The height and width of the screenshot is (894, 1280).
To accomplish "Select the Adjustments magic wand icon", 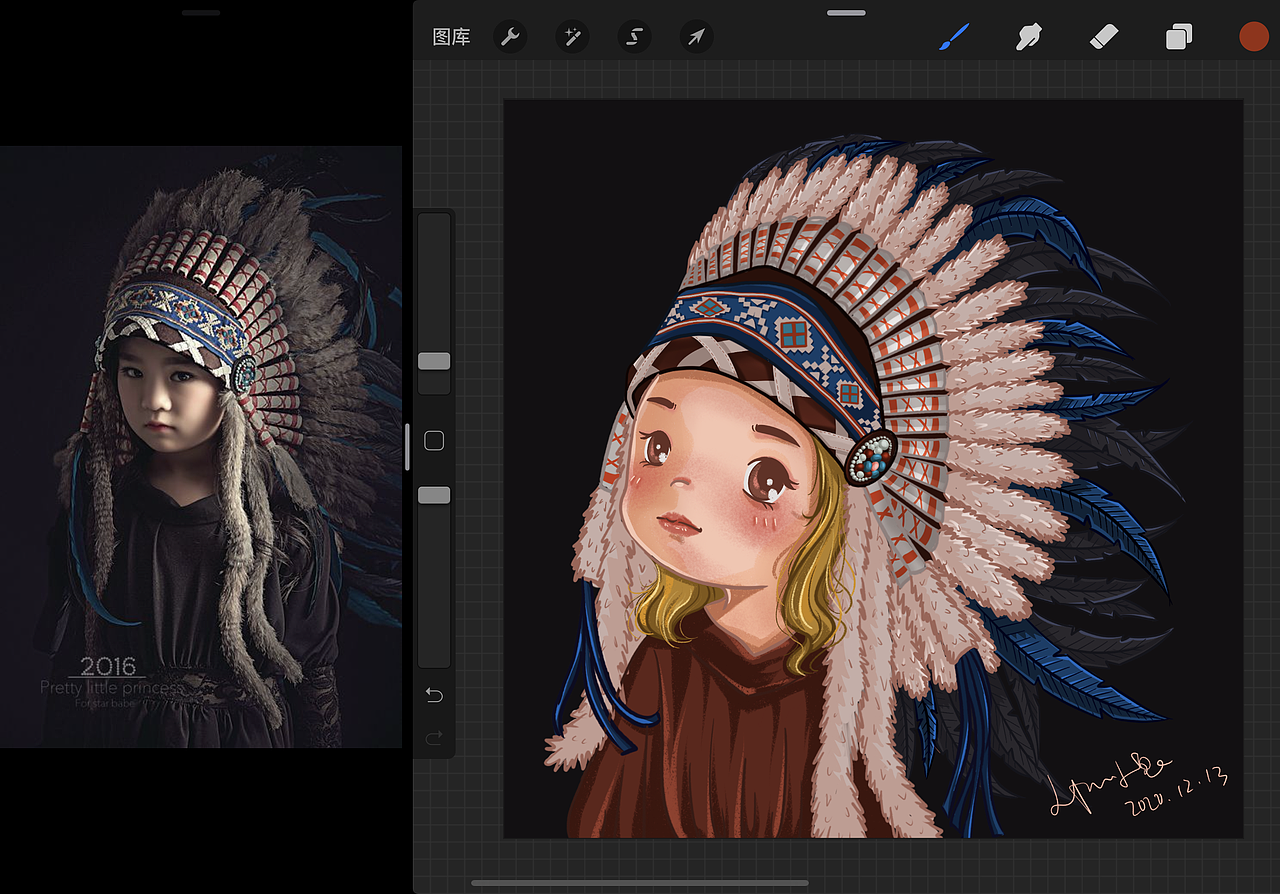I will 572,37.
